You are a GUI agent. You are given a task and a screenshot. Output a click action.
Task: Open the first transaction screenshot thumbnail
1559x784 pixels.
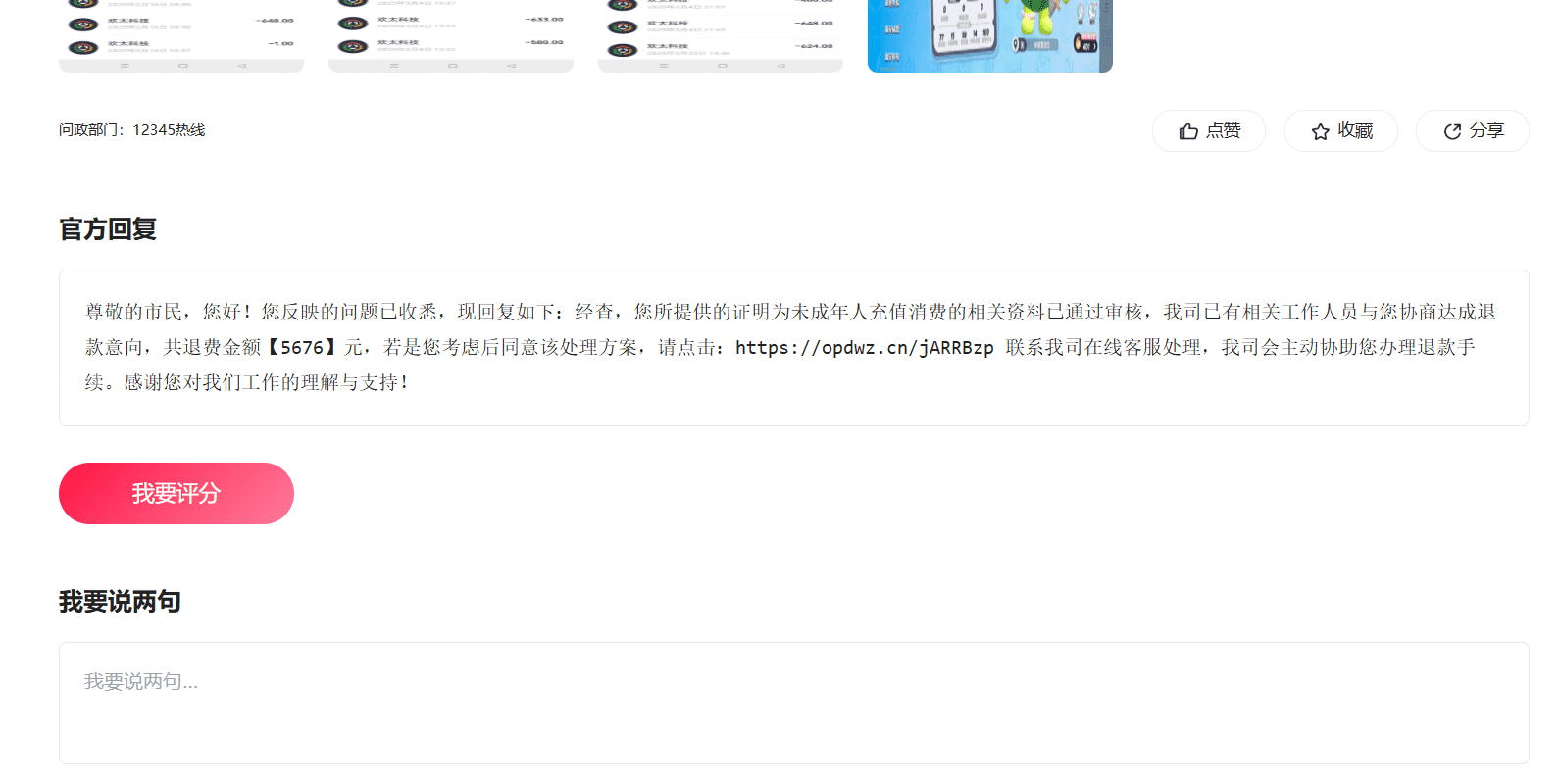click(181, 35)
